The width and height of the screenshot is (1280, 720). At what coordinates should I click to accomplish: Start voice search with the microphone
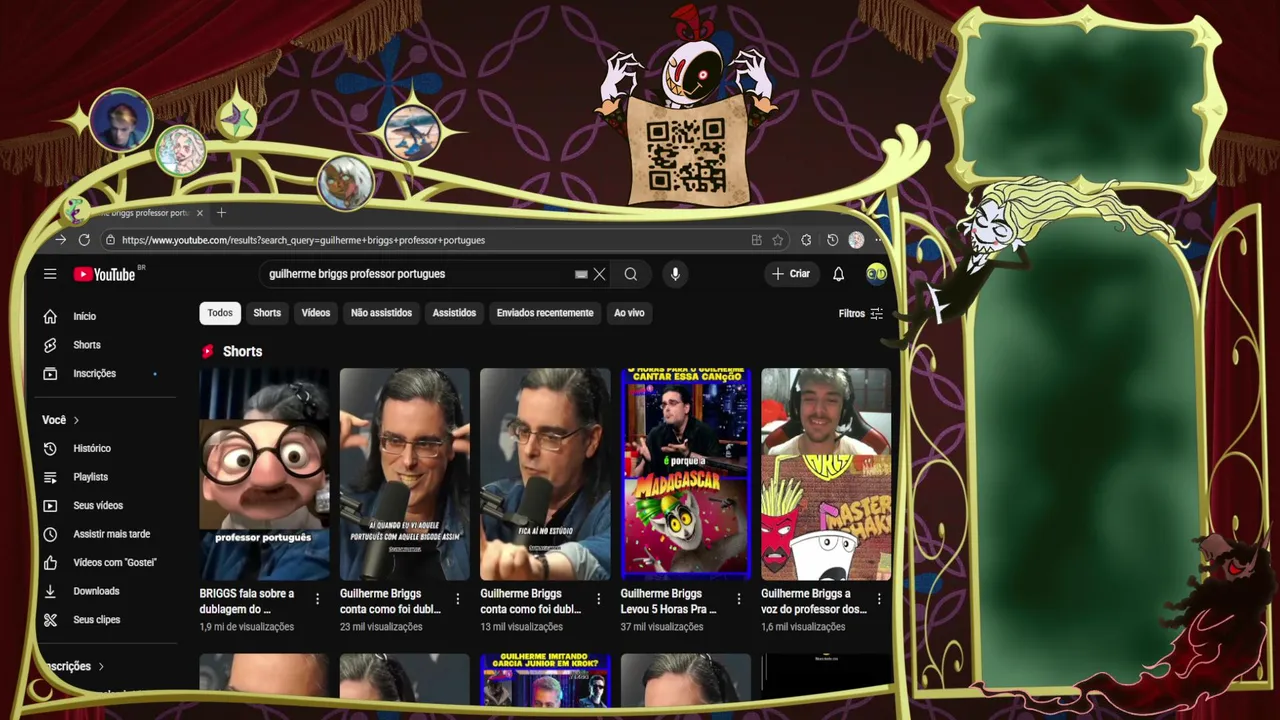click(675, 274)
